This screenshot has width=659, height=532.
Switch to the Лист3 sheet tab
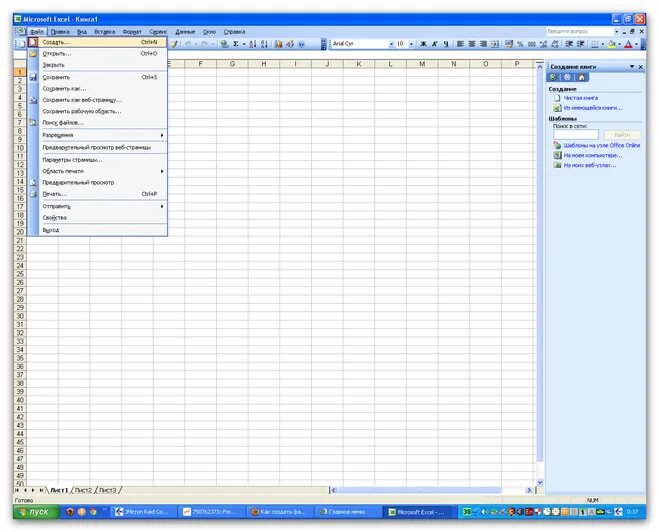(108, 490)
